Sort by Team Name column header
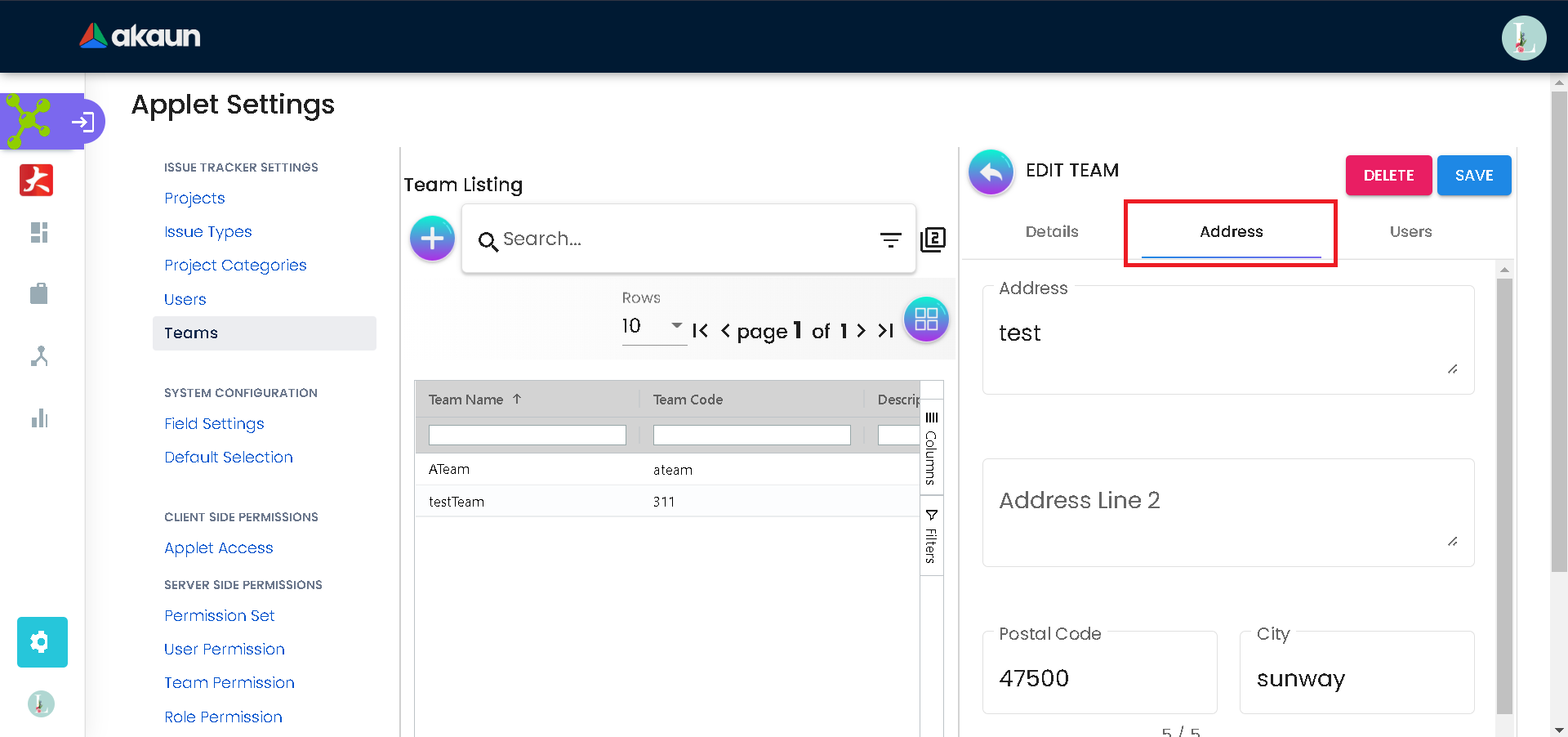1568x737 pixels. [465, 400]
